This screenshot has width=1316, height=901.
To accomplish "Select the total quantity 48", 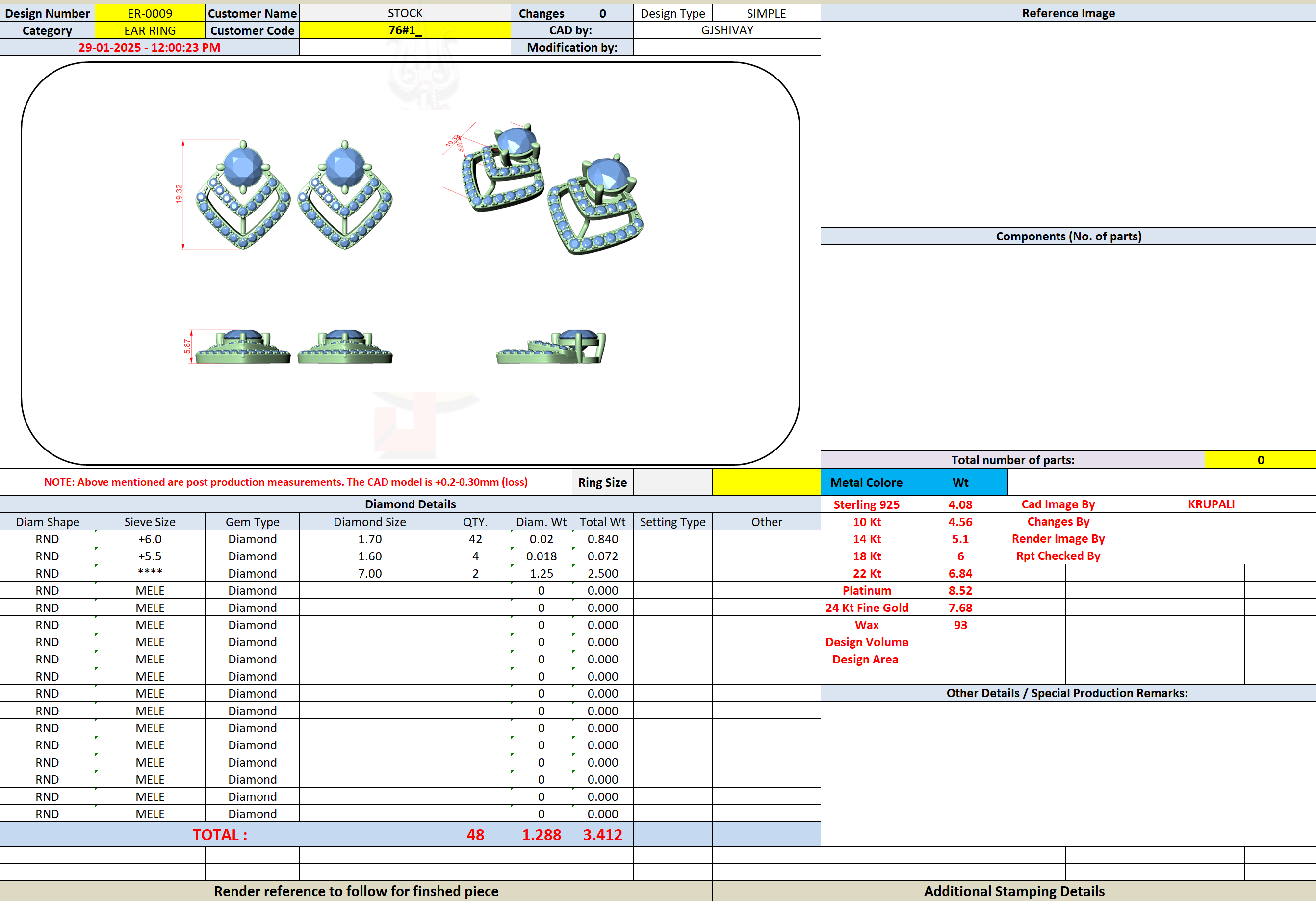I will [476, 835].
